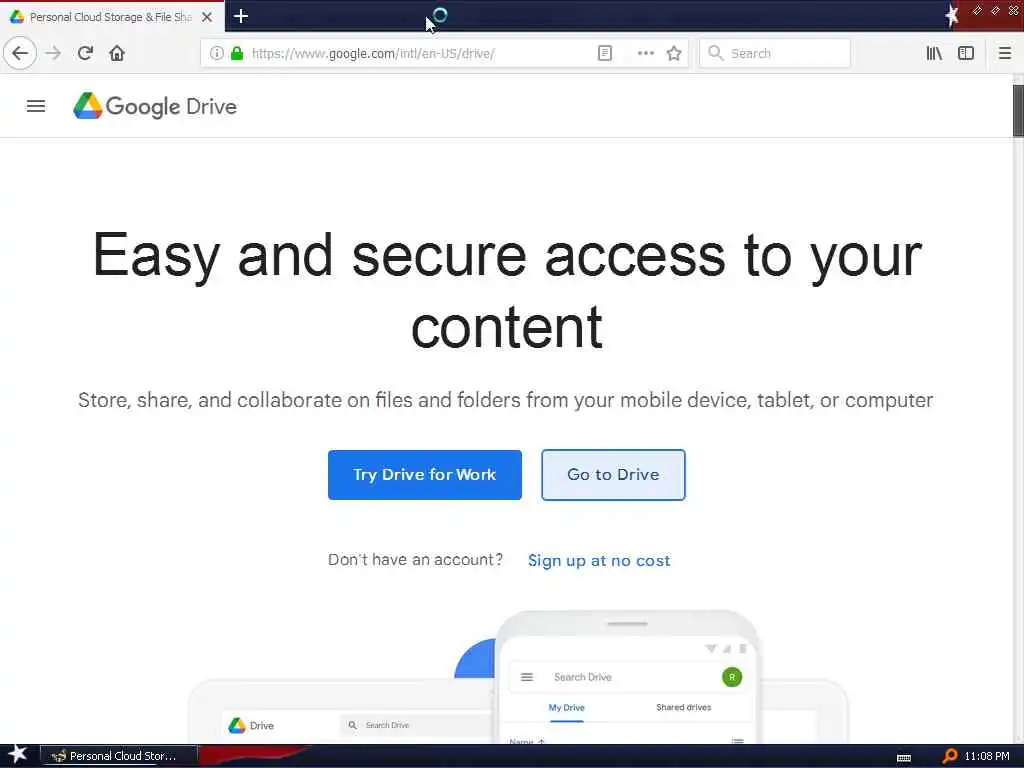
Task: Click Easy and secure access heading
Action: (x=507, y=291)
